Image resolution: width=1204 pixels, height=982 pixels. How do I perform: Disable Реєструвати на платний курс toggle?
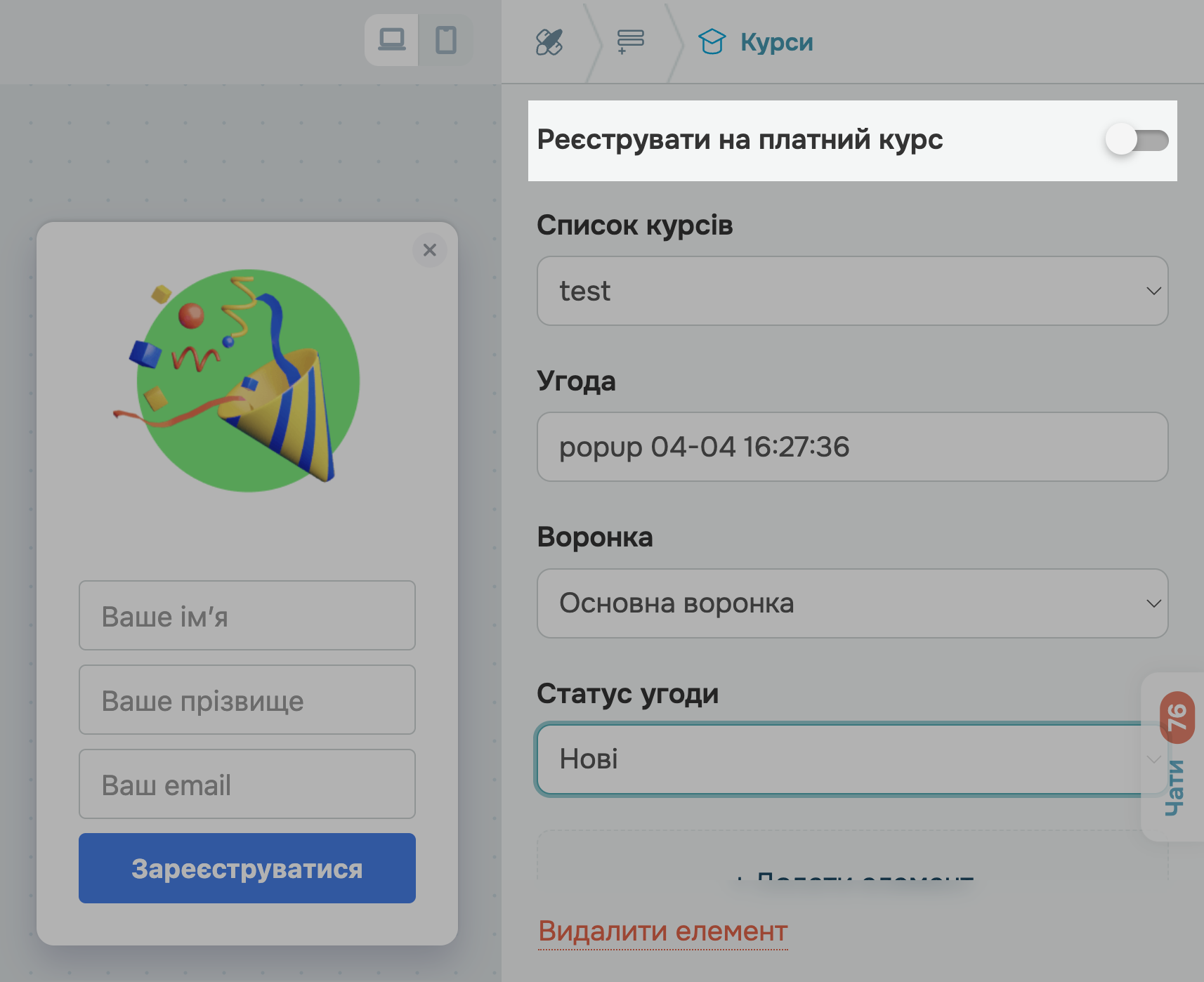(x=1138, y=141)
